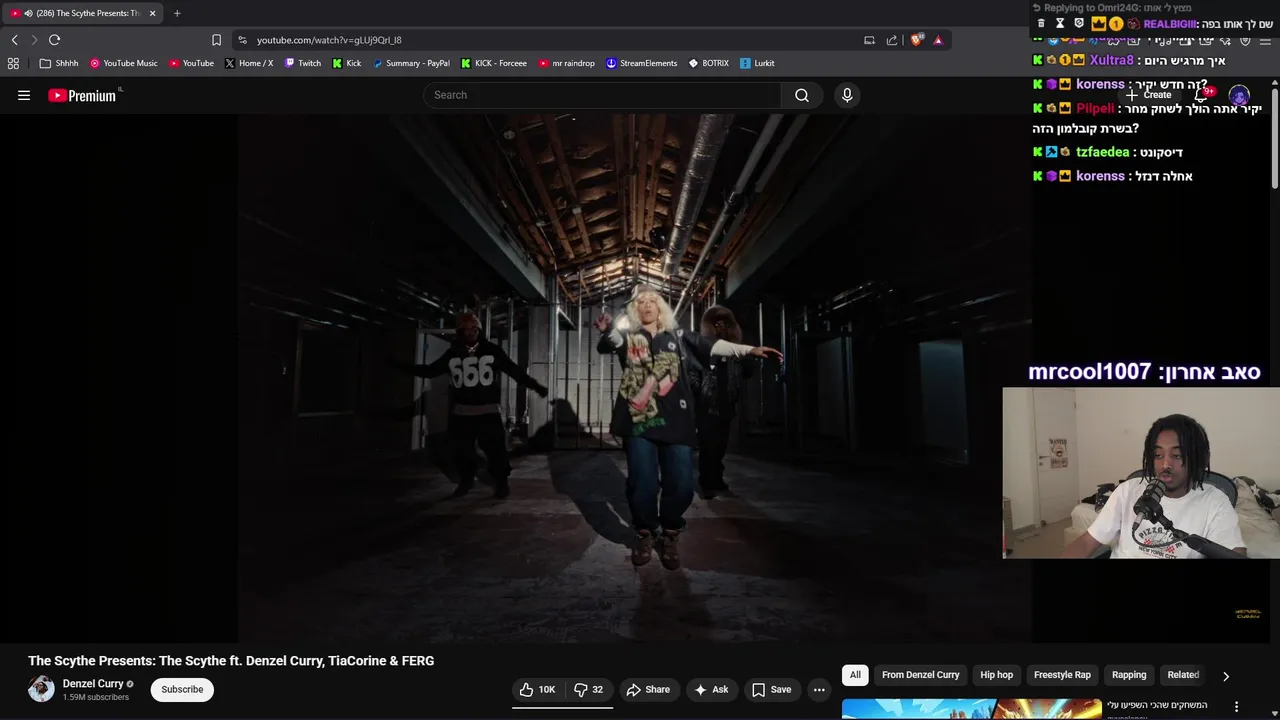Open the Twitch bookmark
The image size is (1280, 720).
click(x=302, y=63)
